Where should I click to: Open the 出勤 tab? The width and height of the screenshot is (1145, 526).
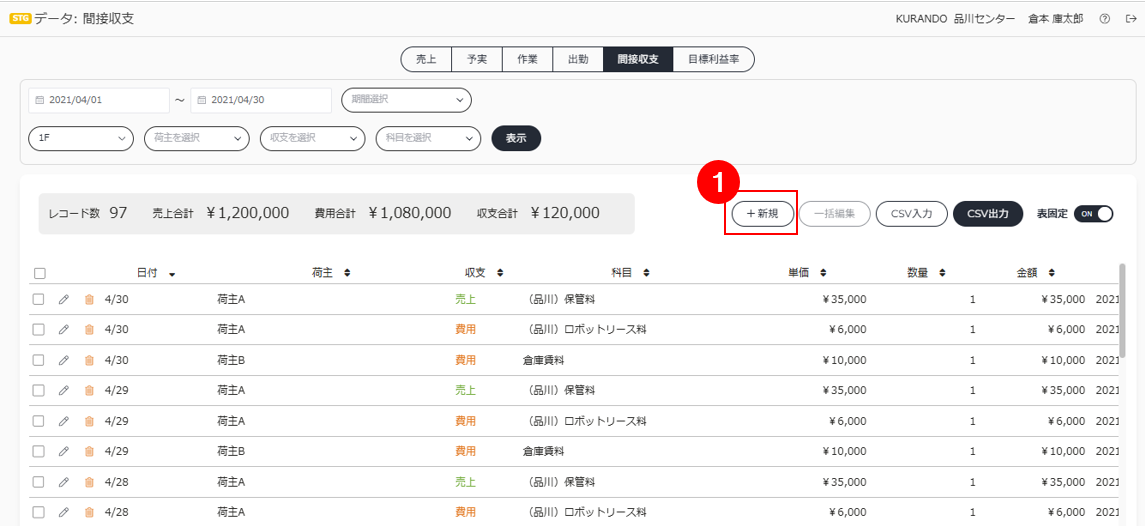tap(578, 60)
